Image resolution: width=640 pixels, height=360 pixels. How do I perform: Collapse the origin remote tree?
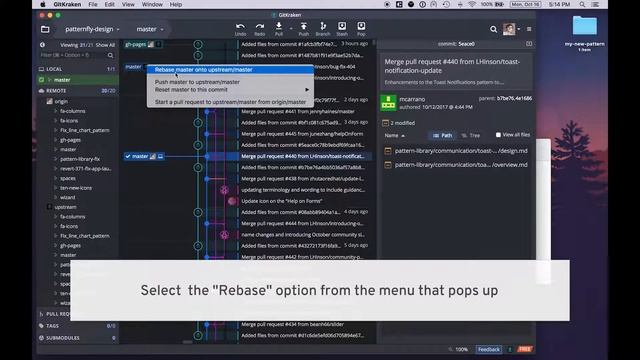(x=61, y=101)
